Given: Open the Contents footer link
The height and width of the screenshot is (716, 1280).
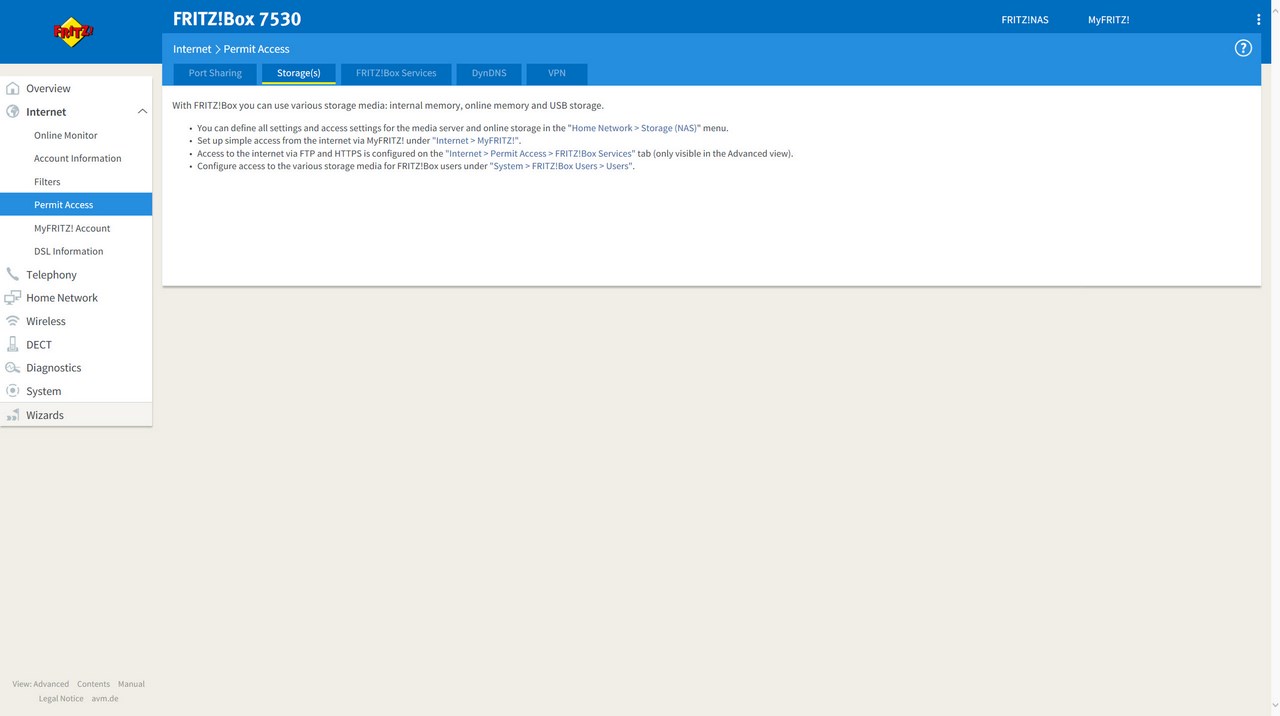Looking at the screenshot, I should (x=93, y=684).
